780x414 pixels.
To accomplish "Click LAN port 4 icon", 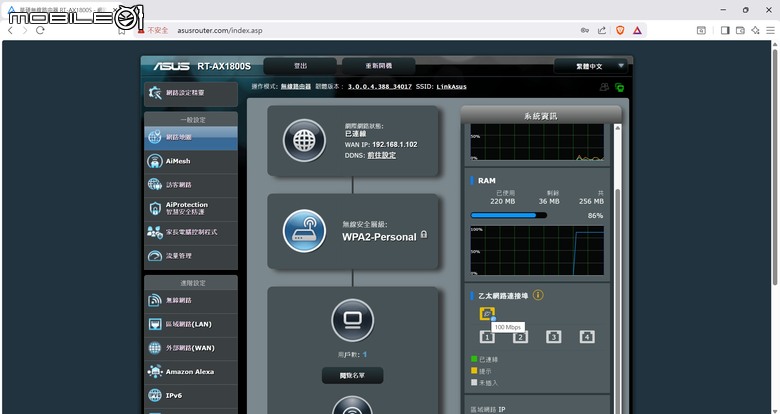I will (x=587, y=337).
